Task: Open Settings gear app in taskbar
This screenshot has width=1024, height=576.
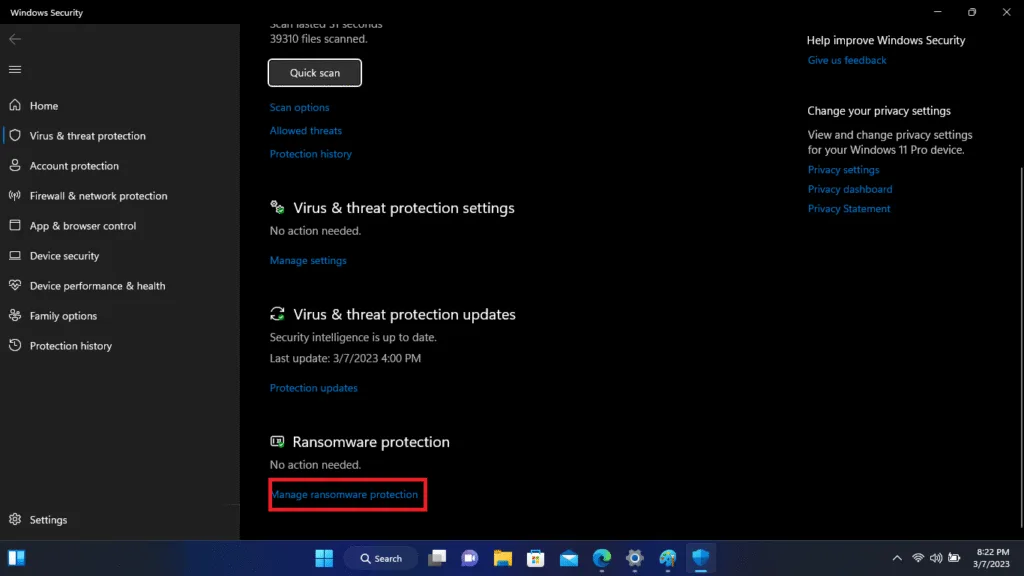Action: click(635, 558)
